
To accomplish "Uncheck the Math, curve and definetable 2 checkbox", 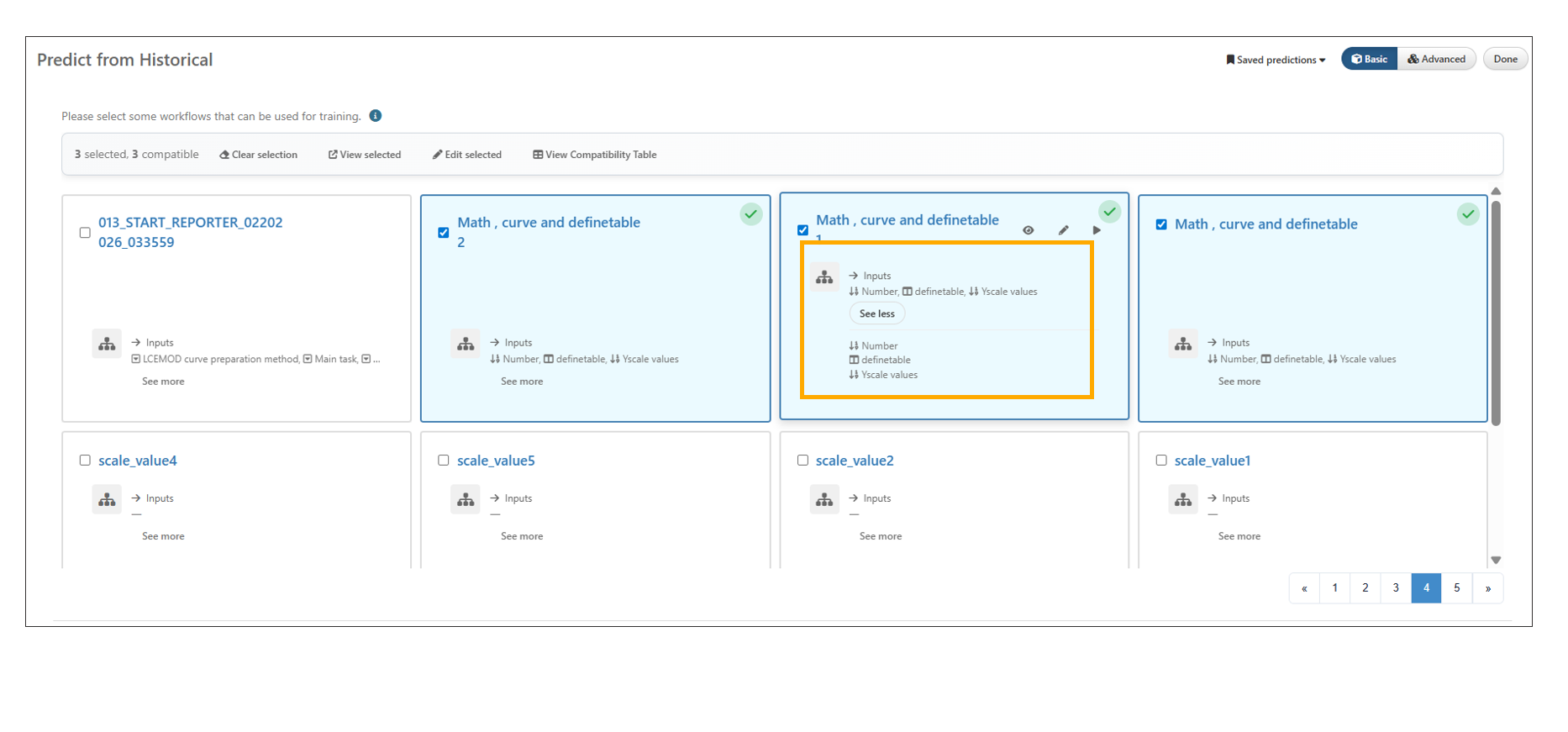I will pos(444,233).
